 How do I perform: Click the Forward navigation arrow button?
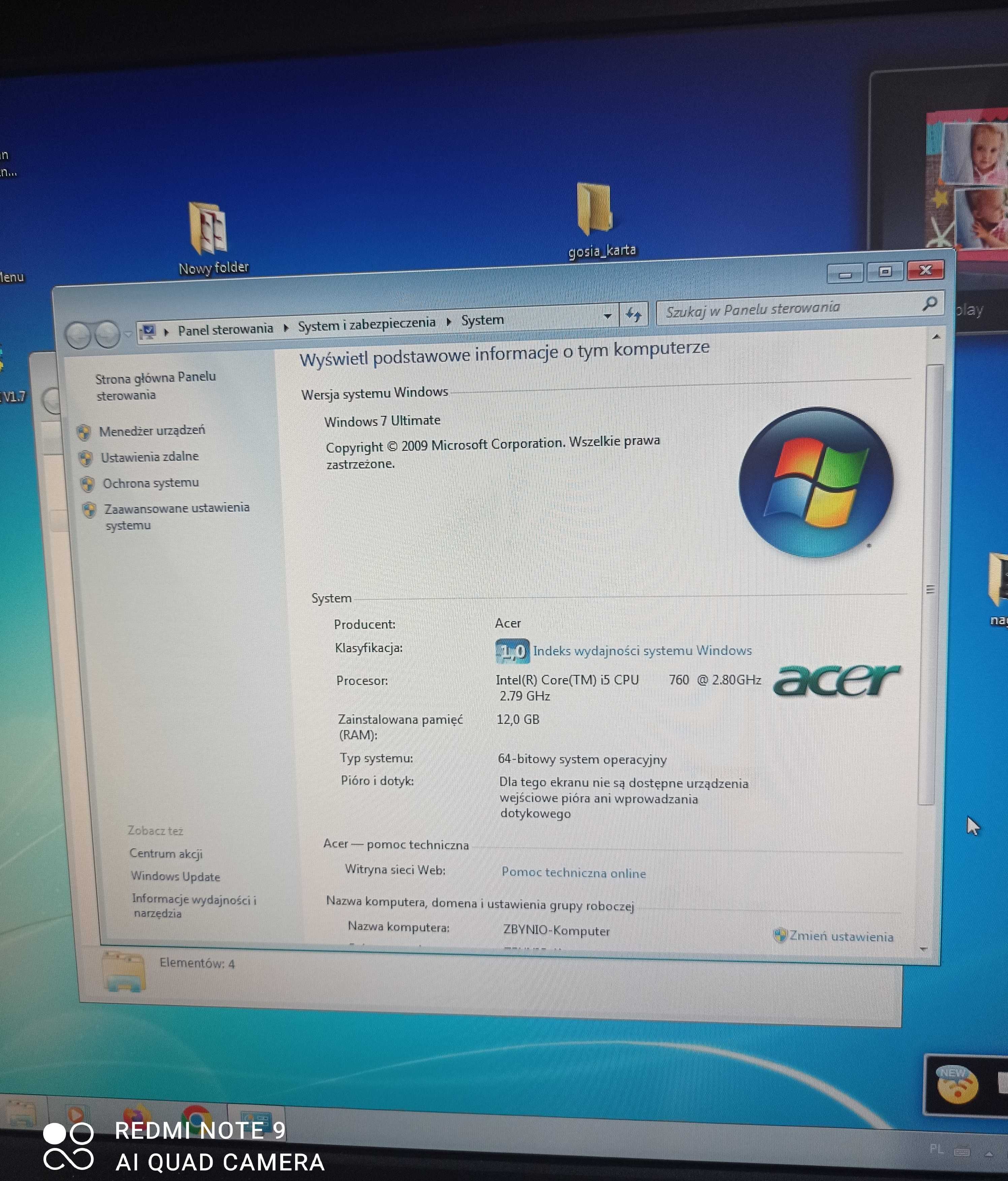(x=107, y=335)
